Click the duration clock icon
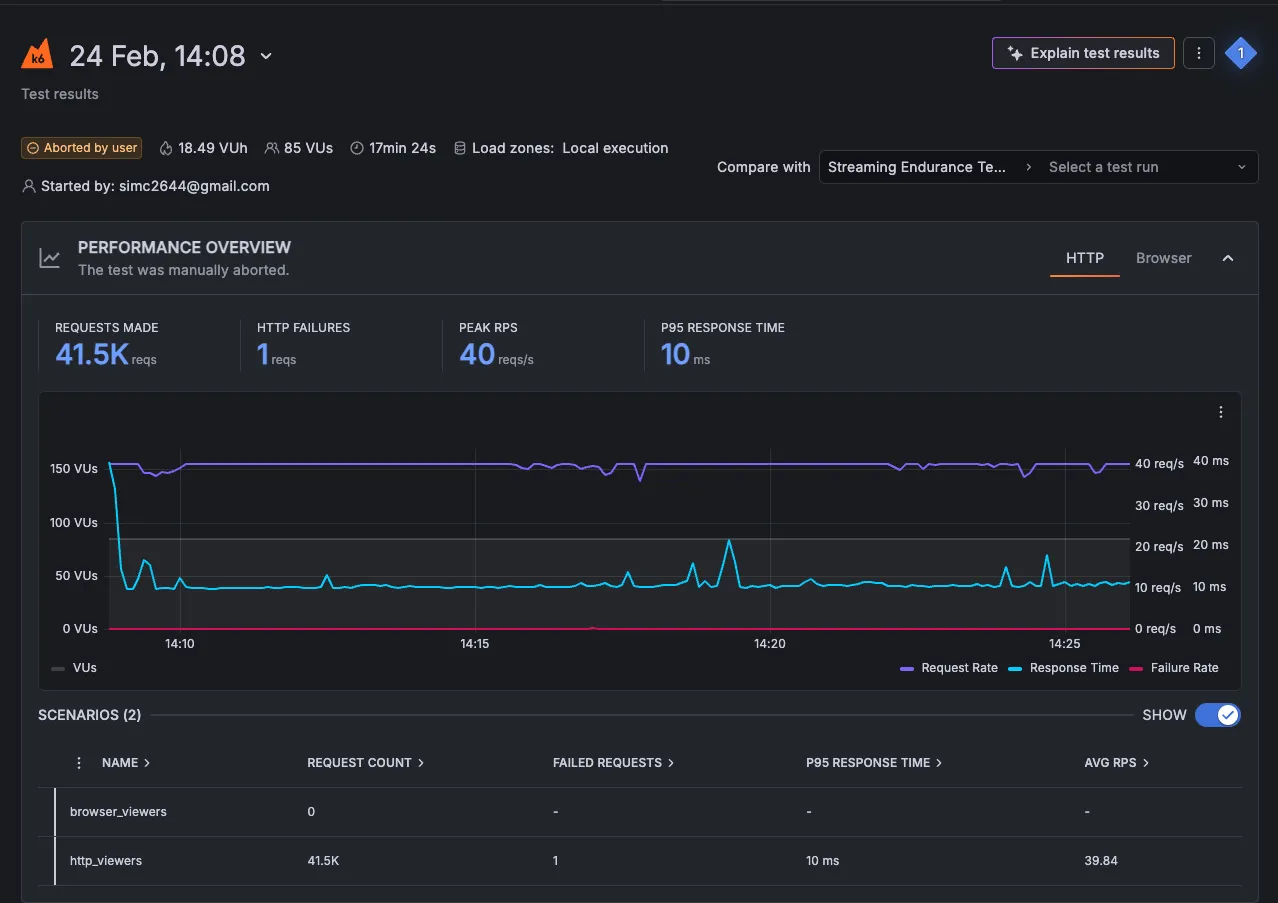This screenshot has height=903, width=1278. (x=357, y=148)
